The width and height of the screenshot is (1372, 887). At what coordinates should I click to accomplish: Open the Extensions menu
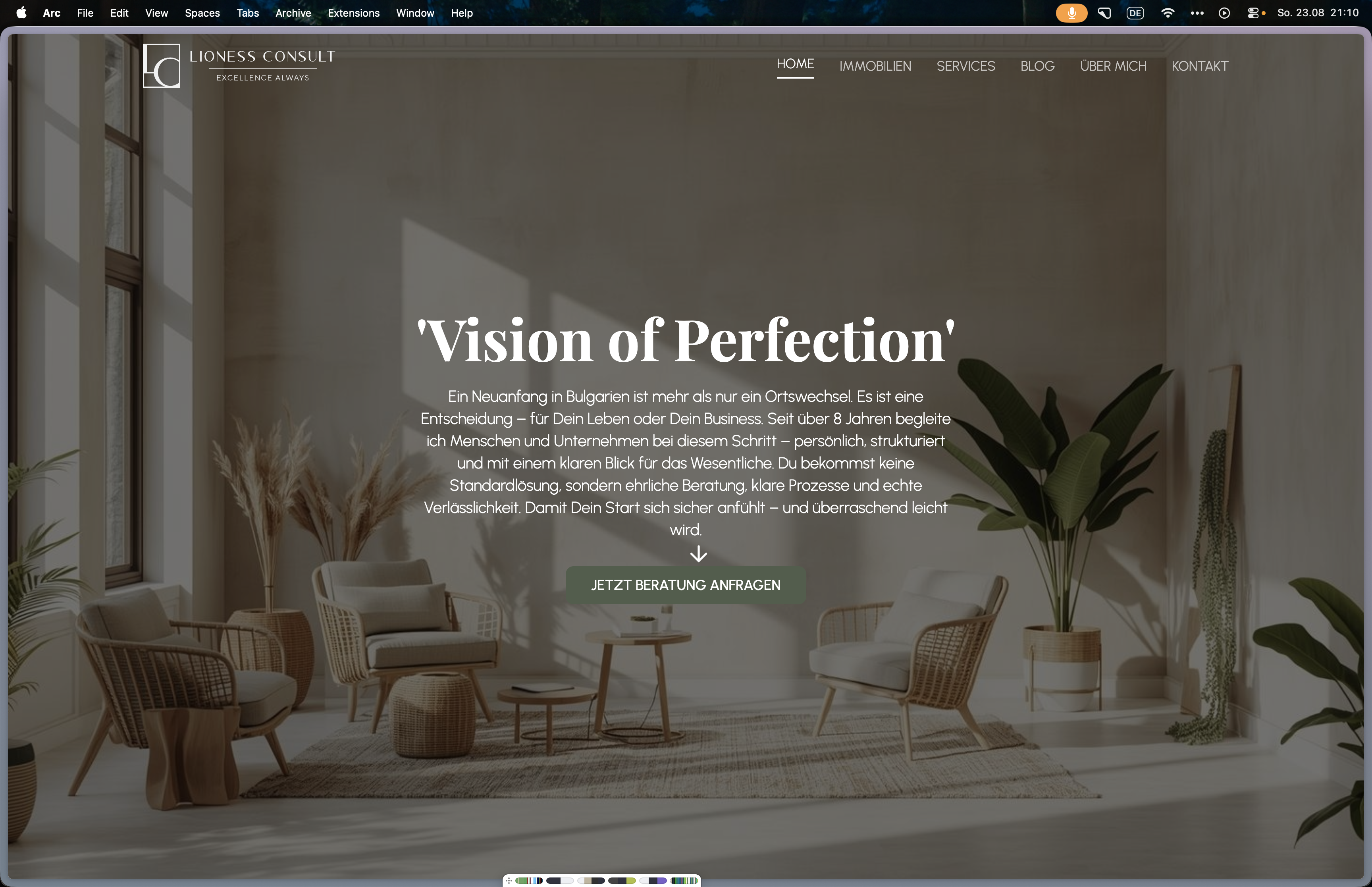point(353,13)
